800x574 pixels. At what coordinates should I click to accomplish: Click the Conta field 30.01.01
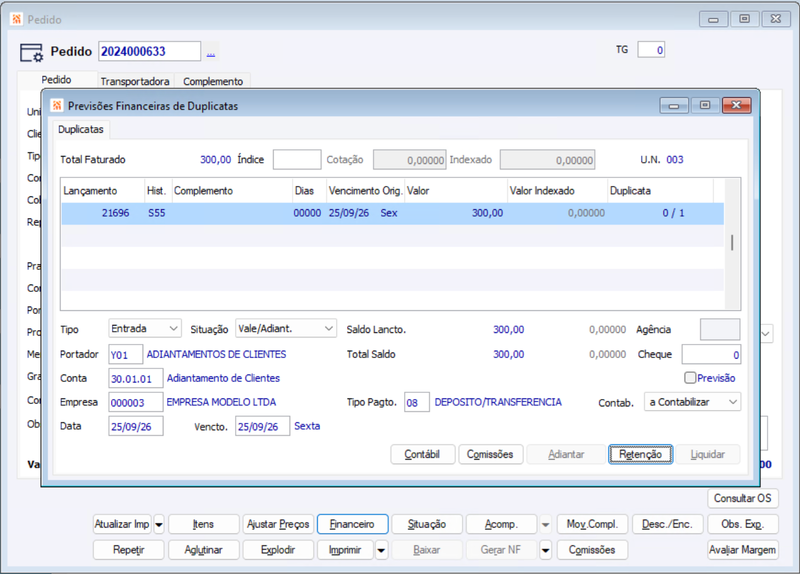coord(136,379)
